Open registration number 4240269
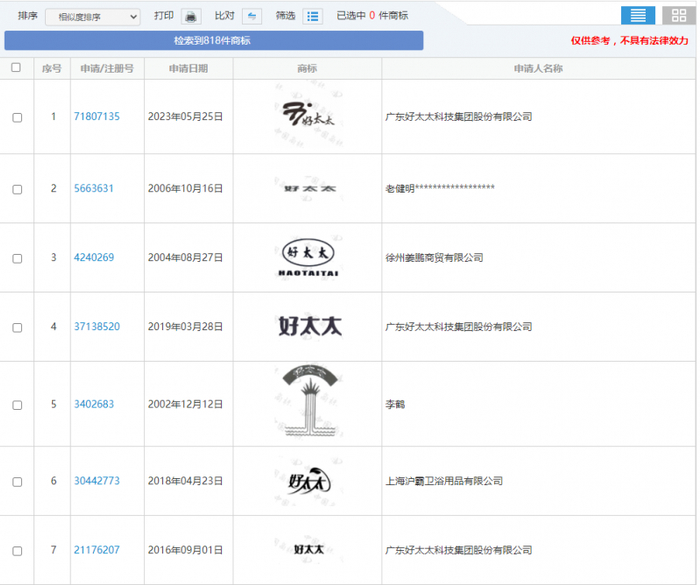Image resolution: width=700 pixels, height=585 pixels. [x=94, y=258]
